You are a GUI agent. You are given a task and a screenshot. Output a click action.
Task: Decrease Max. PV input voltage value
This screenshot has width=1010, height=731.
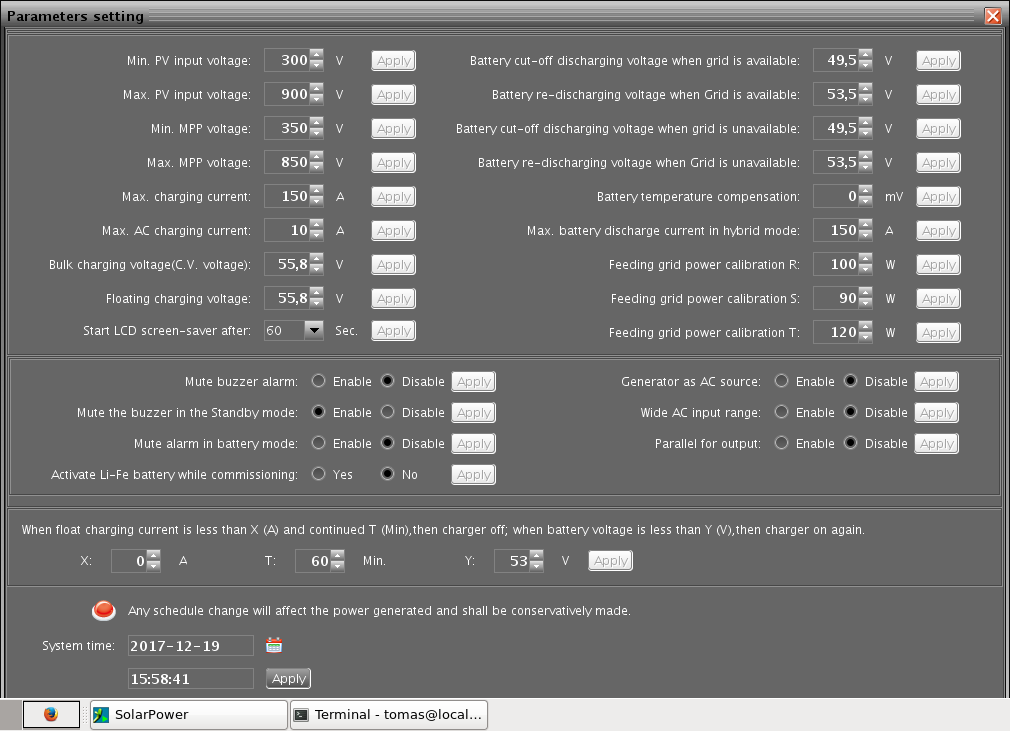pyautogui.click(x=316, y=99)
